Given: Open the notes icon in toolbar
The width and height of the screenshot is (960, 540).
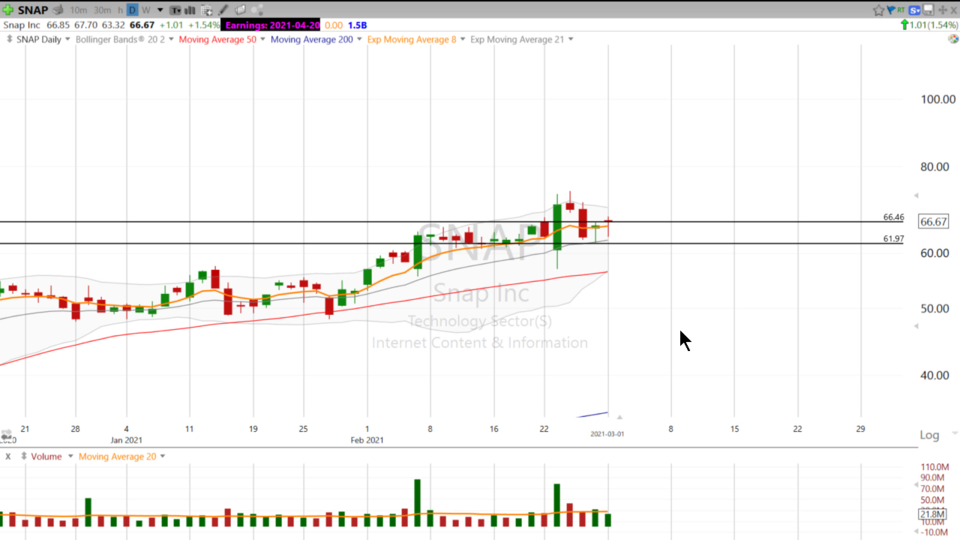Looking at the screenshot, I should (240, 10).
